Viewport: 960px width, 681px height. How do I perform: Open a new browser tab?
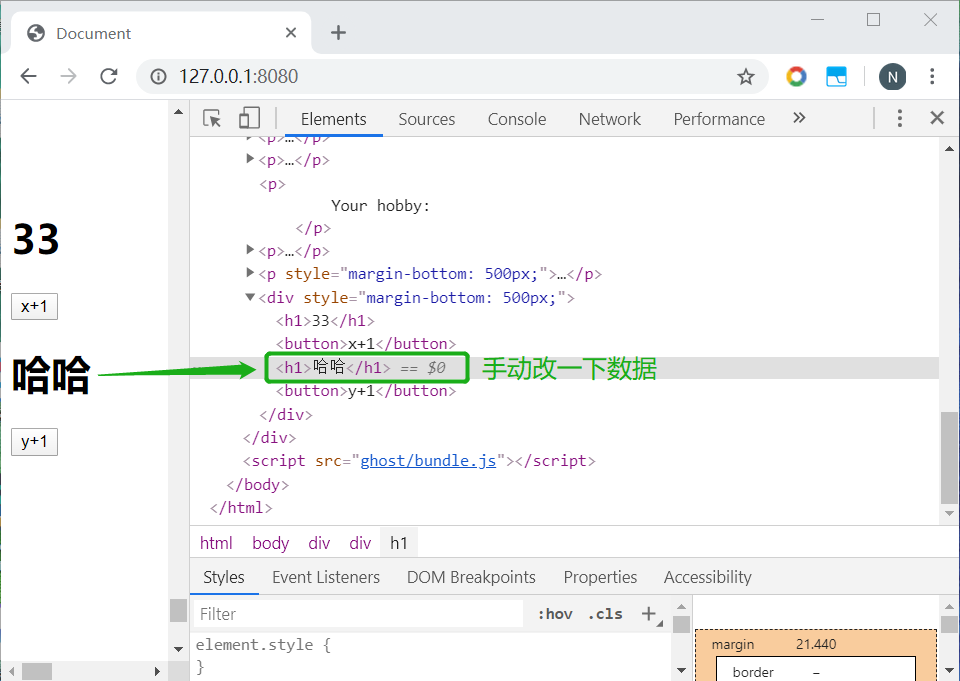339,32
